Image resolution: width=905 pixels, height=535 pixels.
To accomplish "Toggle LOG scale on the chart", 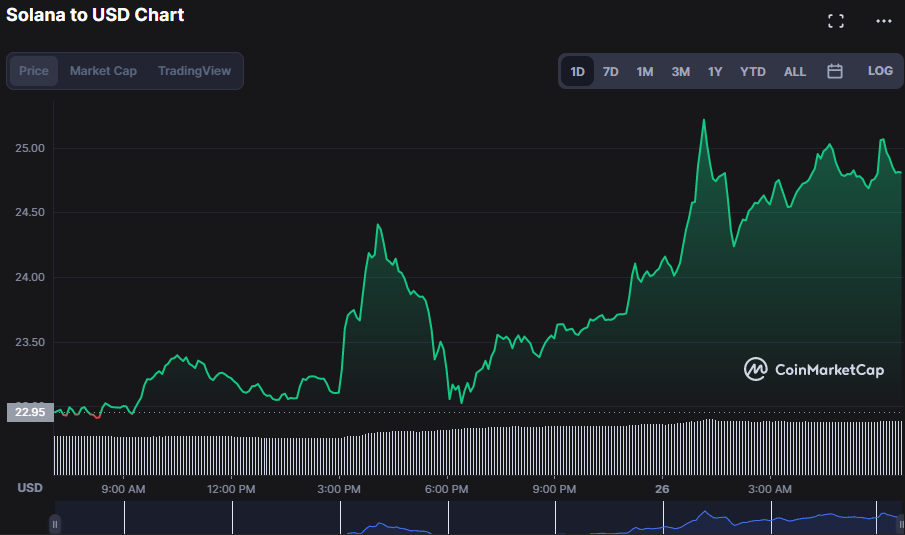I will tap(880, 71).
